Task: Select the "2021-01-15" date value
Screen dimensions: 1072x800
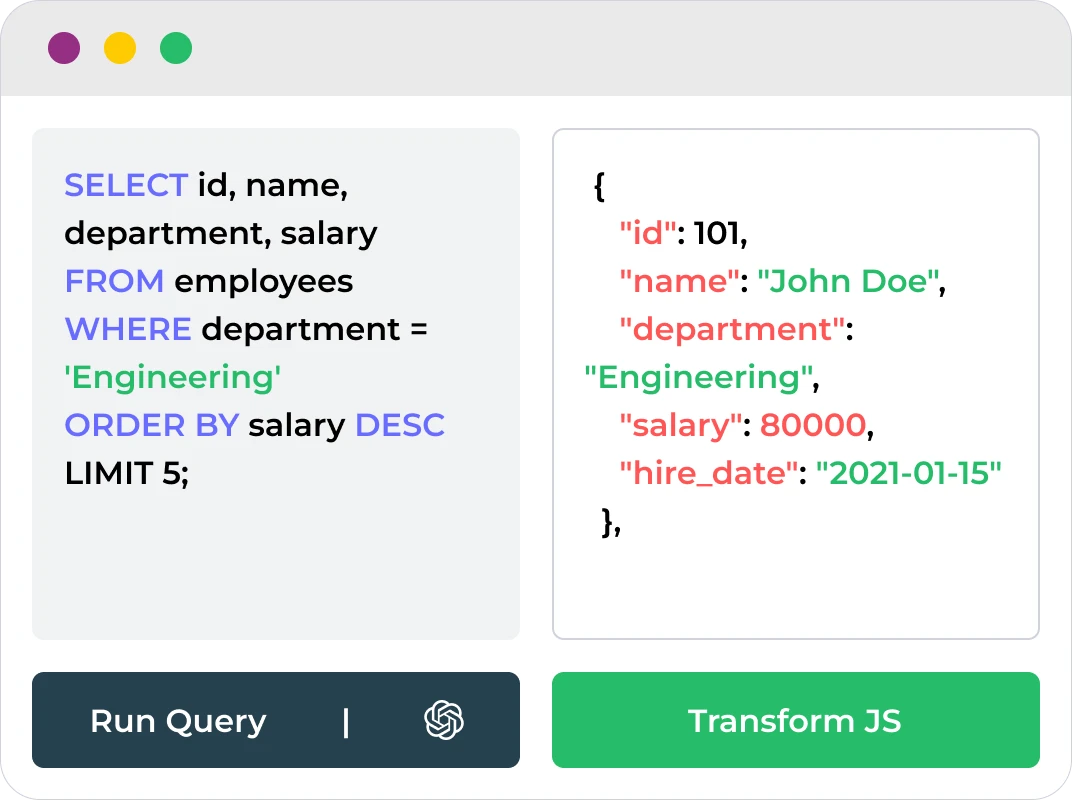Action: click(909, 473)
